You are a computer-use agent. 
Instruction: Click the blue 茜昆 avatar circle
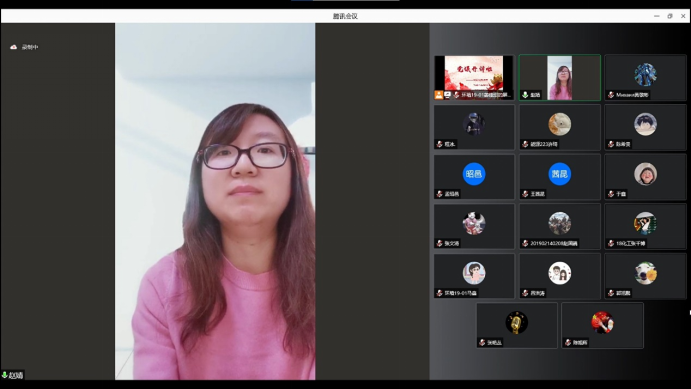560,174
